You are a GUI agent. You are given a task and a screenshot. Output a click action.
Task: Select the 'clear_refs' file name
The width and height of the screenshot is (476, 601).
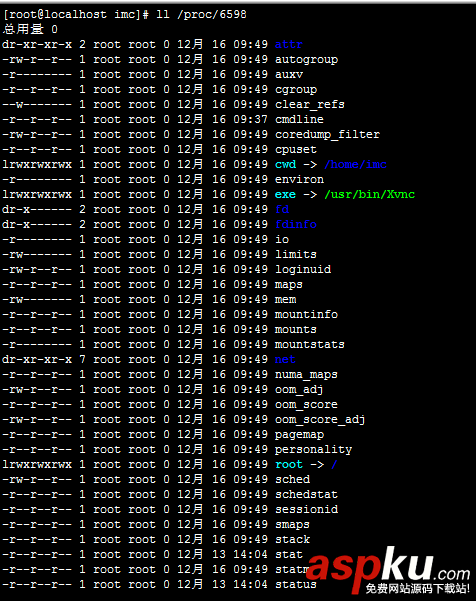tap(310, 104)
